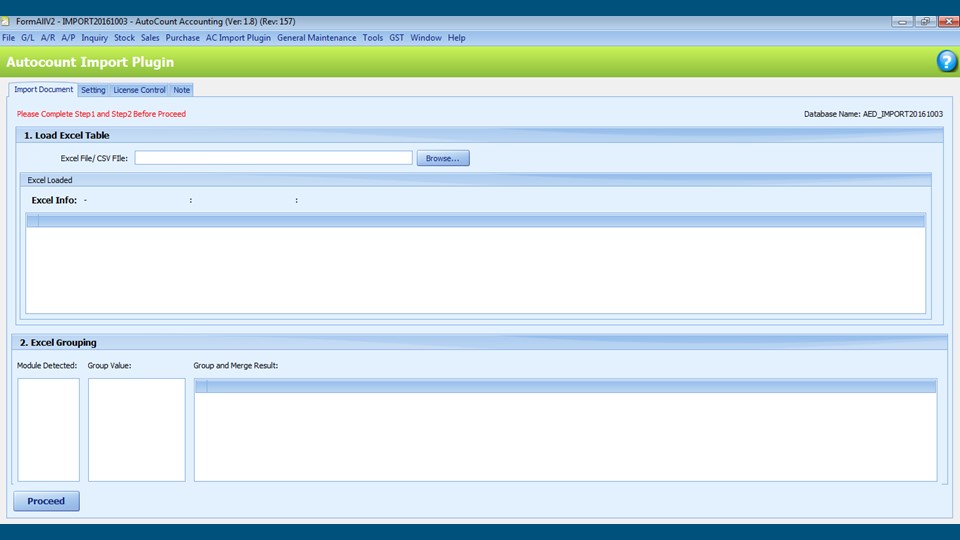Open the Inquiry menu
Image resolution: width=960 pixels, height=540 pixels.
click(95, 38)
